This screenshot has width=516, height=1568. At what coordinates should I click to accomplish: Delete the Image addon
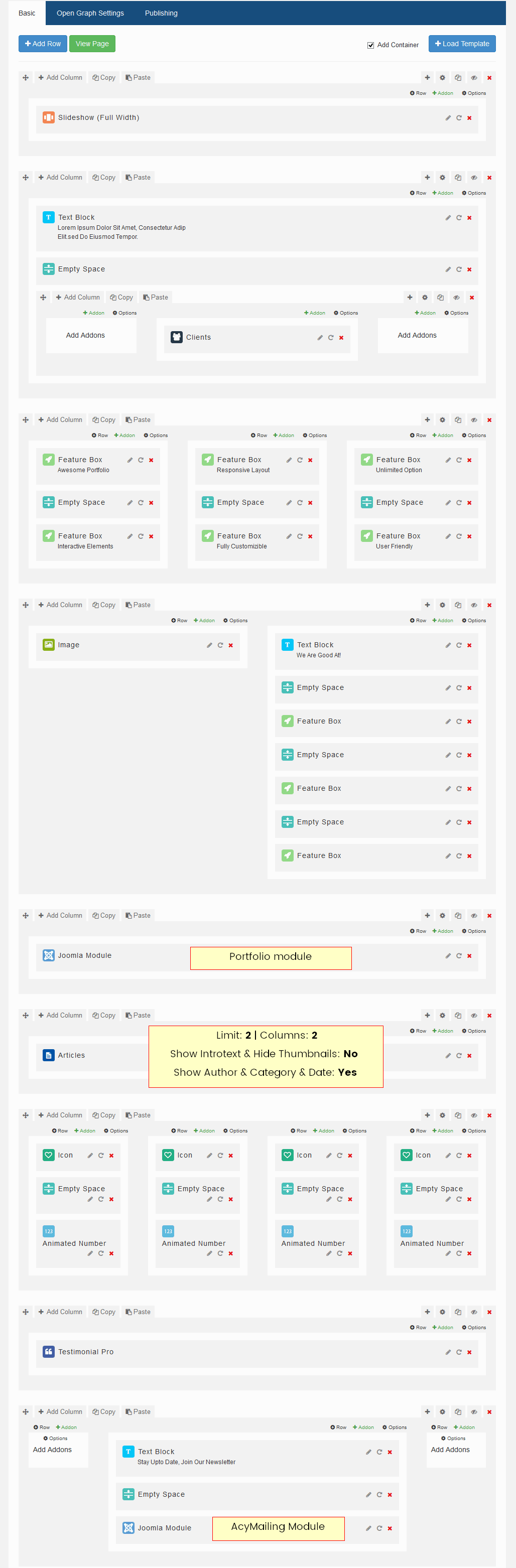pyautogui.click(x=231, y=645)
